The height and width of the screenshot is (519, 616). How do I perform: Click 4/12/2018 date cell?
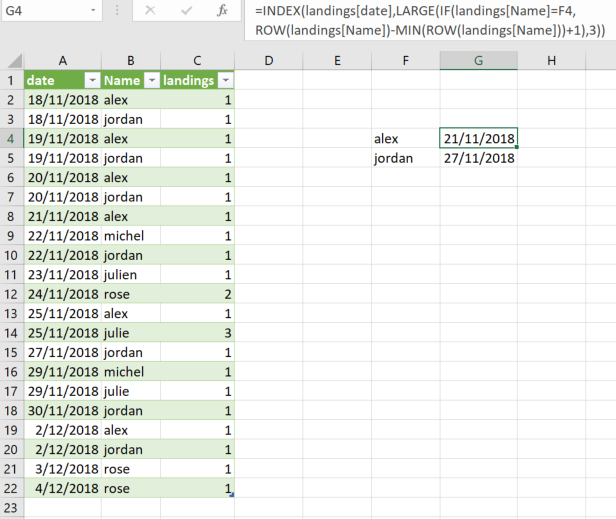click(x=62, y=489)
